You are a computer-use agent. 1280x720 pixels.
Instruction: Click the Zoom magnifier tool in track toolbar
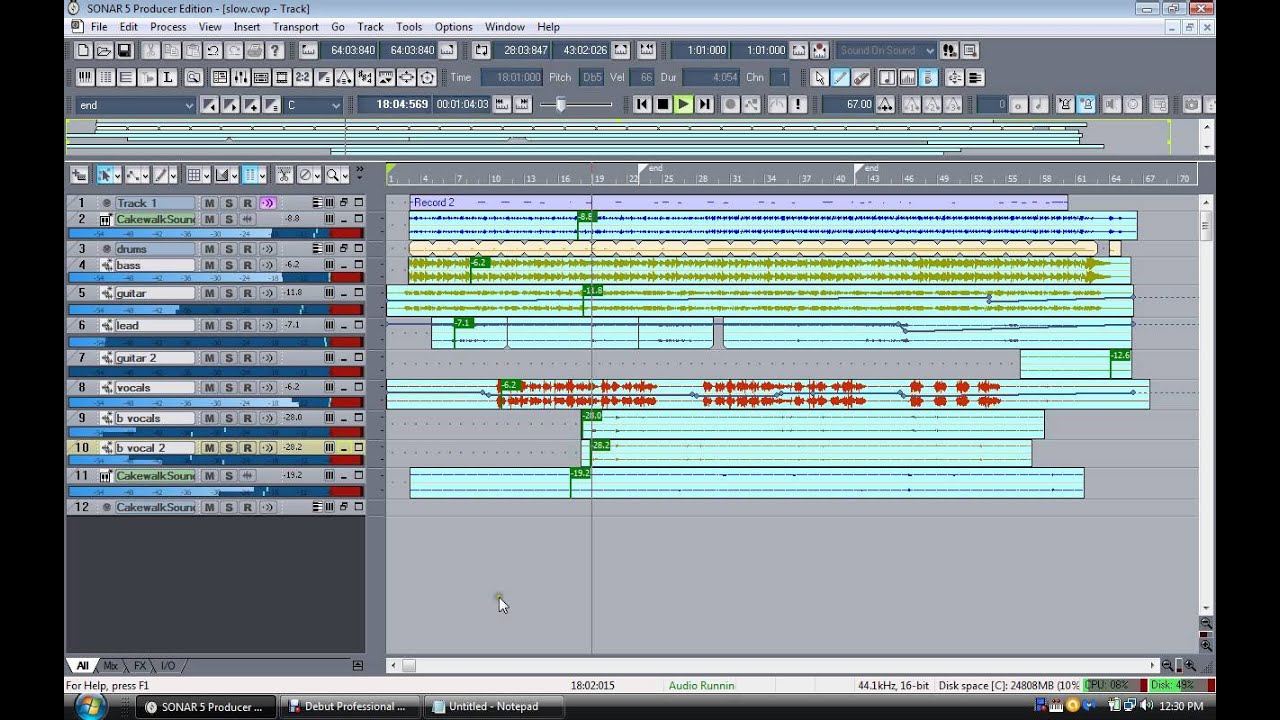pos(332,175)
